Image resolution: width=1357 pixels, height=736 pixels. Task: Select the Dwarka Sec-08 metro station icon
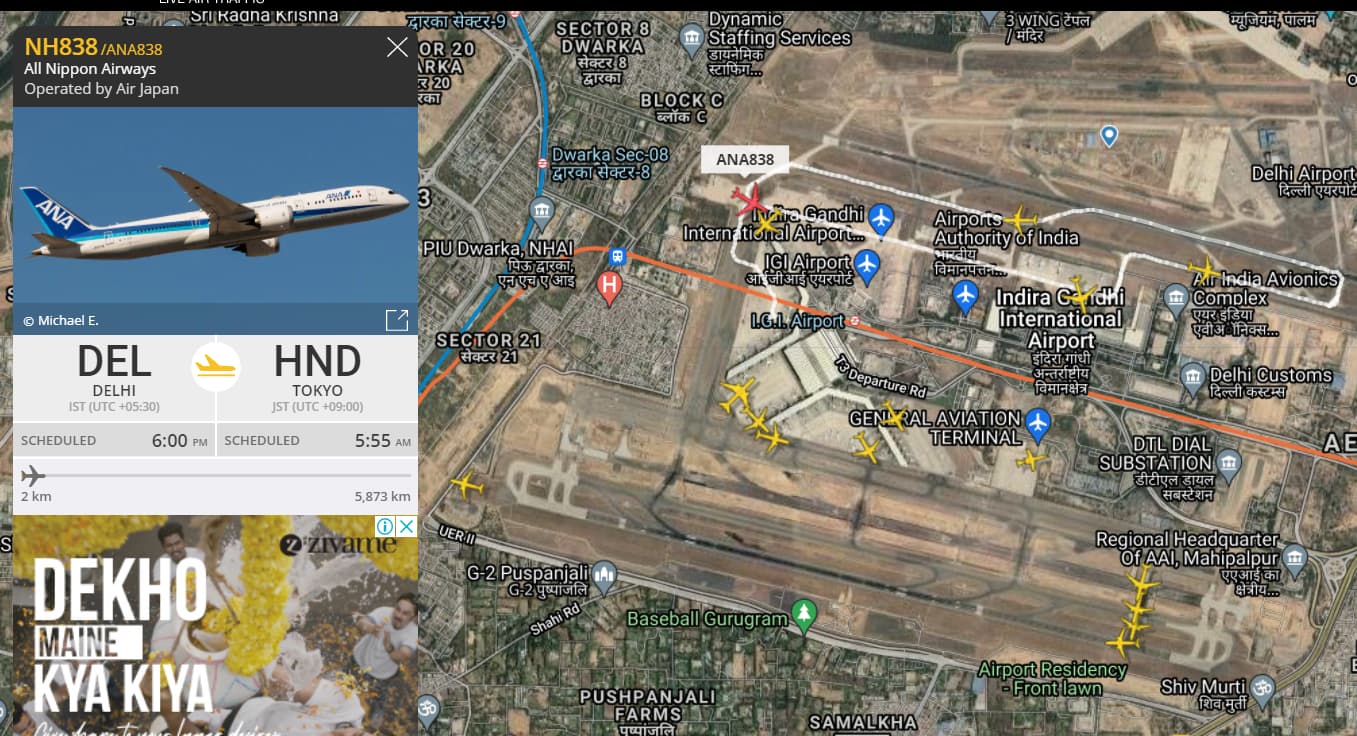click(541, 162)
